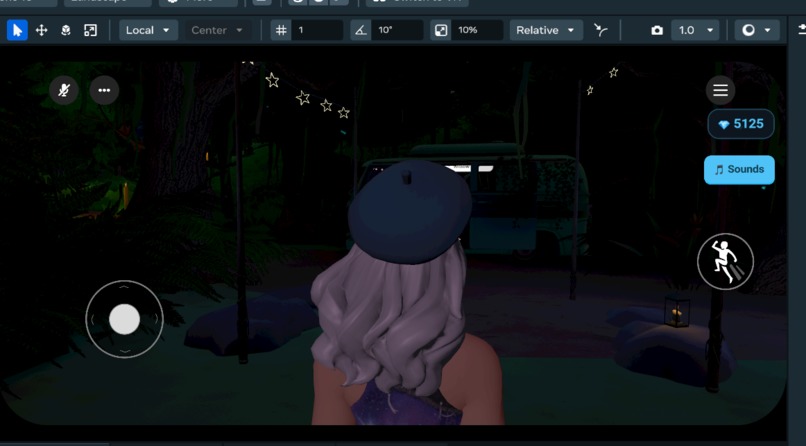This screenshot has width=806, height=446.
Task: Click the white virtual joystick knob
Action: pos(124,319)
